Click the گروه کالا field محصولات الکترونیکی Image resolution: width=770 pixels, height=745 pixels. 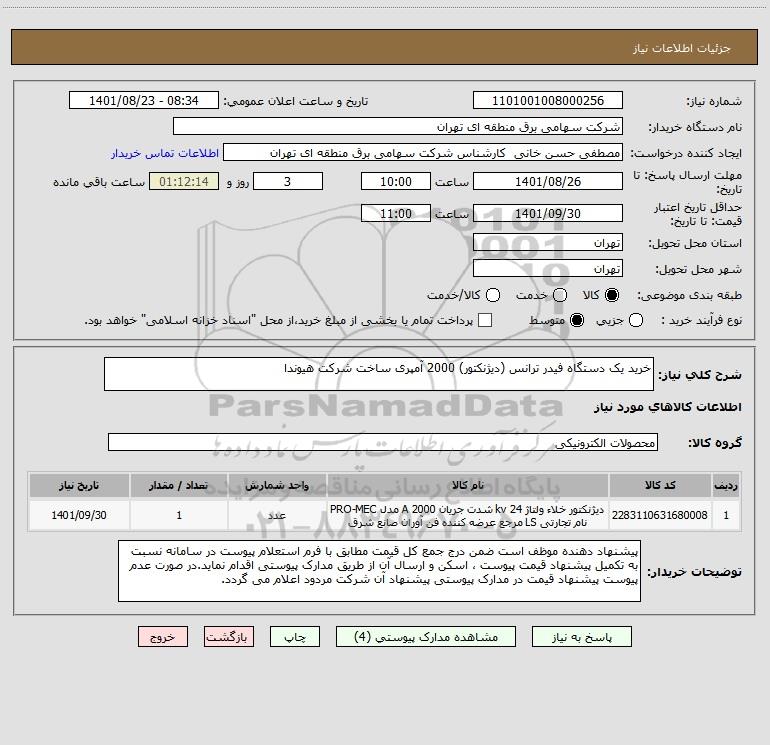coord(383,442)
